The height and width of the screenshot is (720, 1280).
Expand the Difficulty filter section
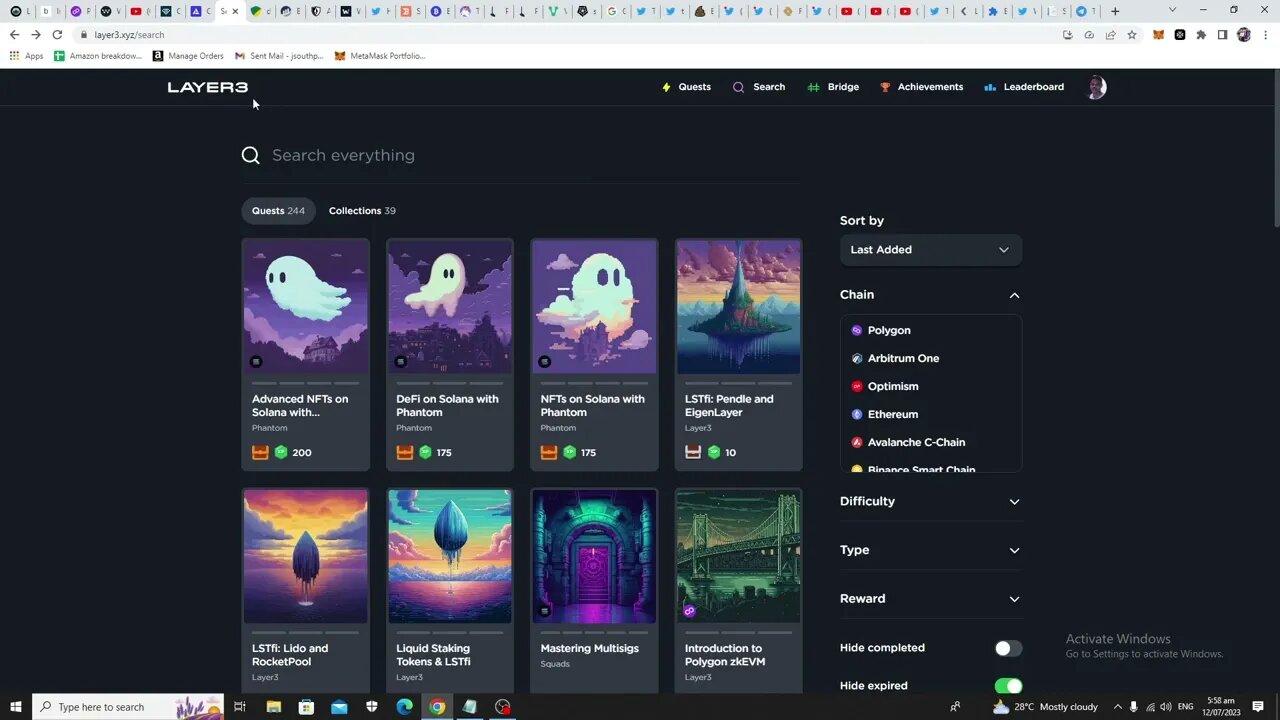tap(1014, 502)
